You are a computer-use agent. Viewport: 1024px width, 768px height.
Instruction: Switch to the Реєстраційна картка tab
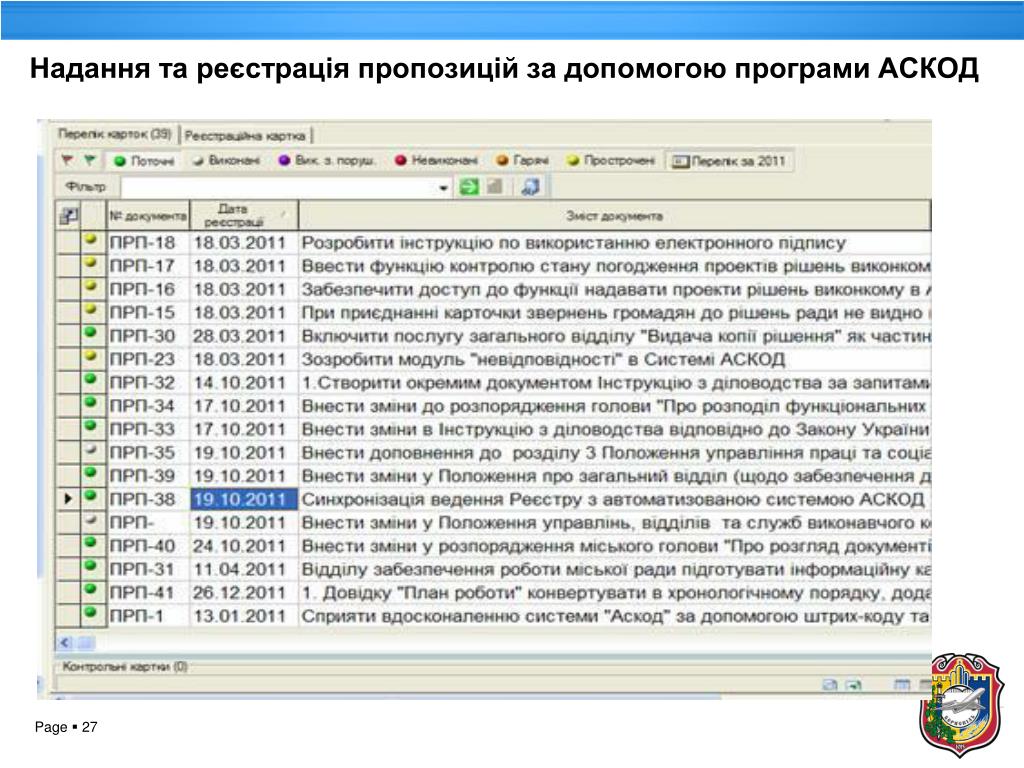[x=245, y=136]
